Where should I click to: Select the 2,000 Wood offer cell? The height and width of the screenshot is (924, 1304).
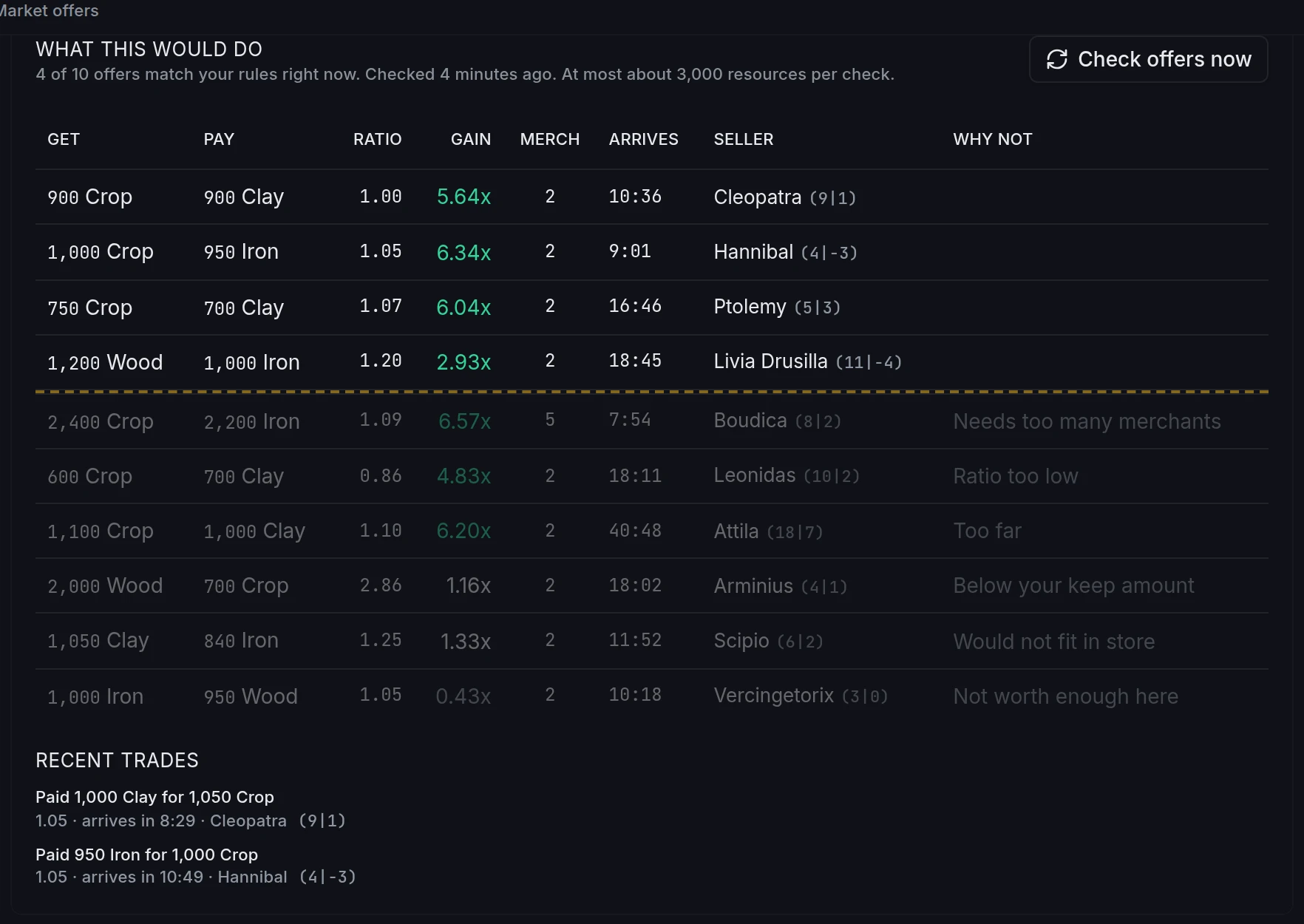coord(105,585)
